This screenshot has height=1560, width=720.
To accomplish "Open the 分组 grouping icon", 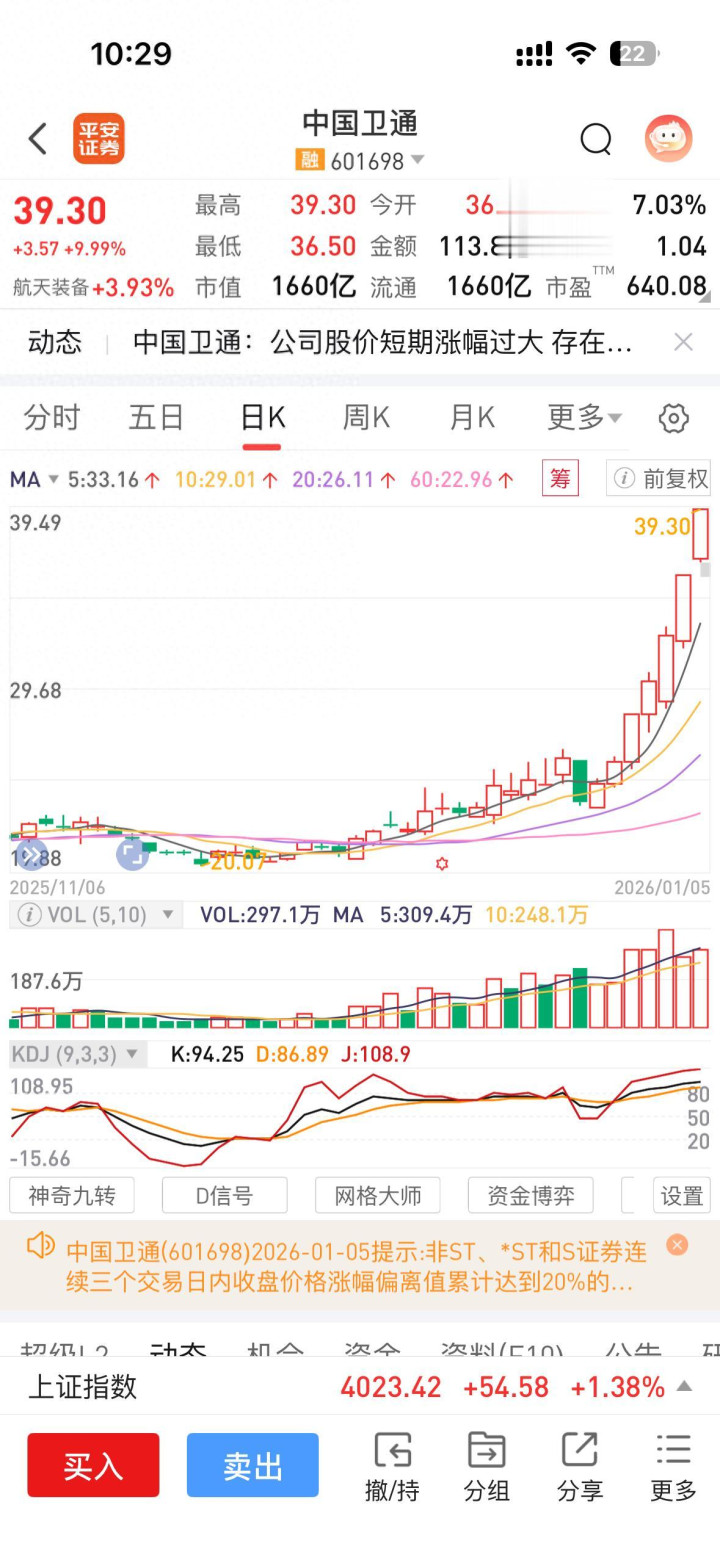I will (486, 1466).
